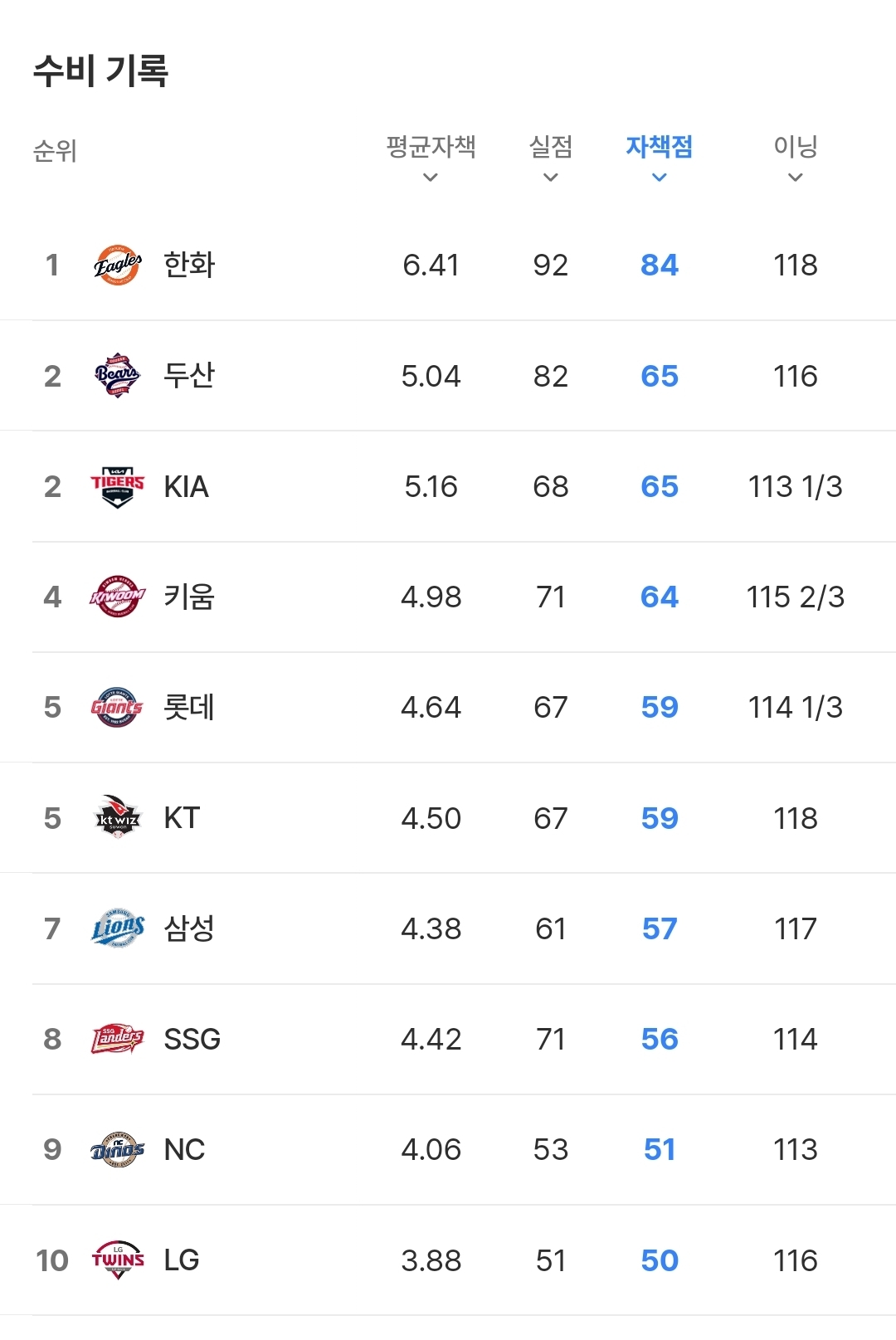
Task: Toggle sort arrow under 자책점
Action: tap(660, 178)
